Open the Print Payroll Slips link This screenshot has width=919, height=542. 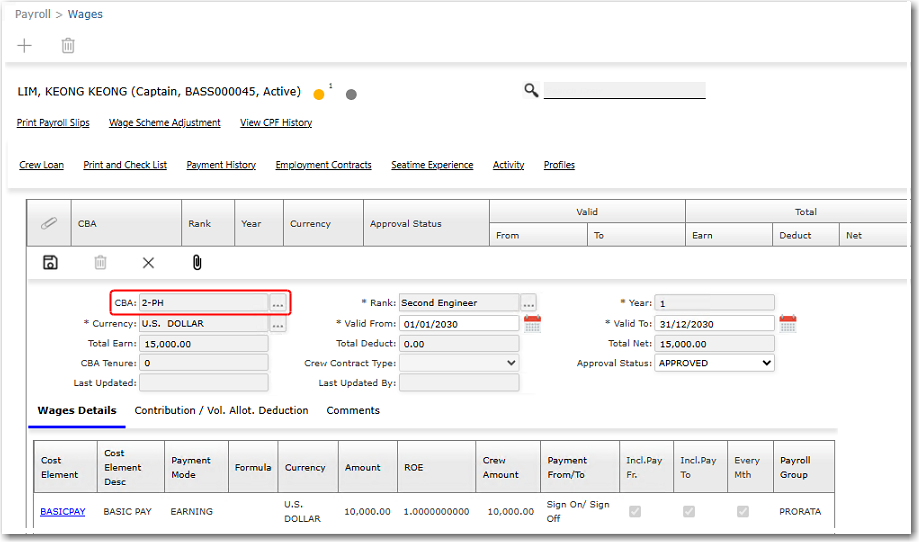coord(53,123)
